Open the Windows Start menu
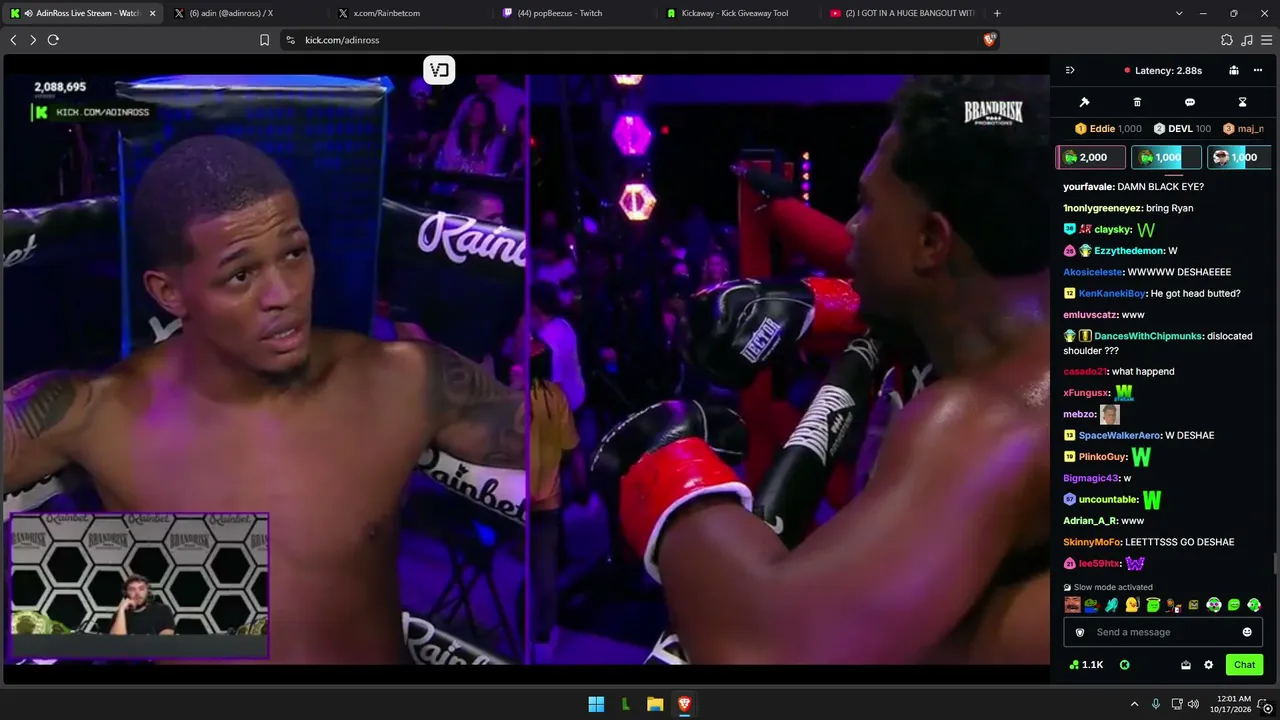 (x=596, y=704)
